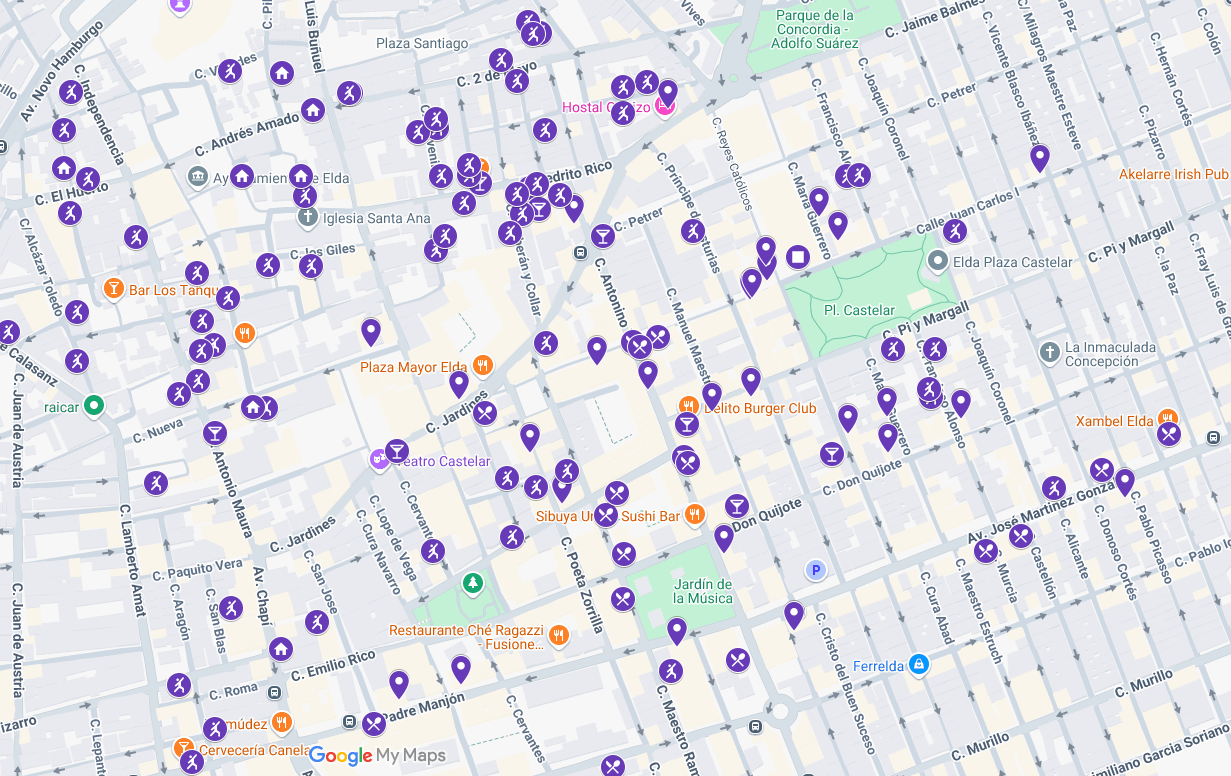
Task: Select the Iglesia Santa Ana church icon
Action: [307, 218]
